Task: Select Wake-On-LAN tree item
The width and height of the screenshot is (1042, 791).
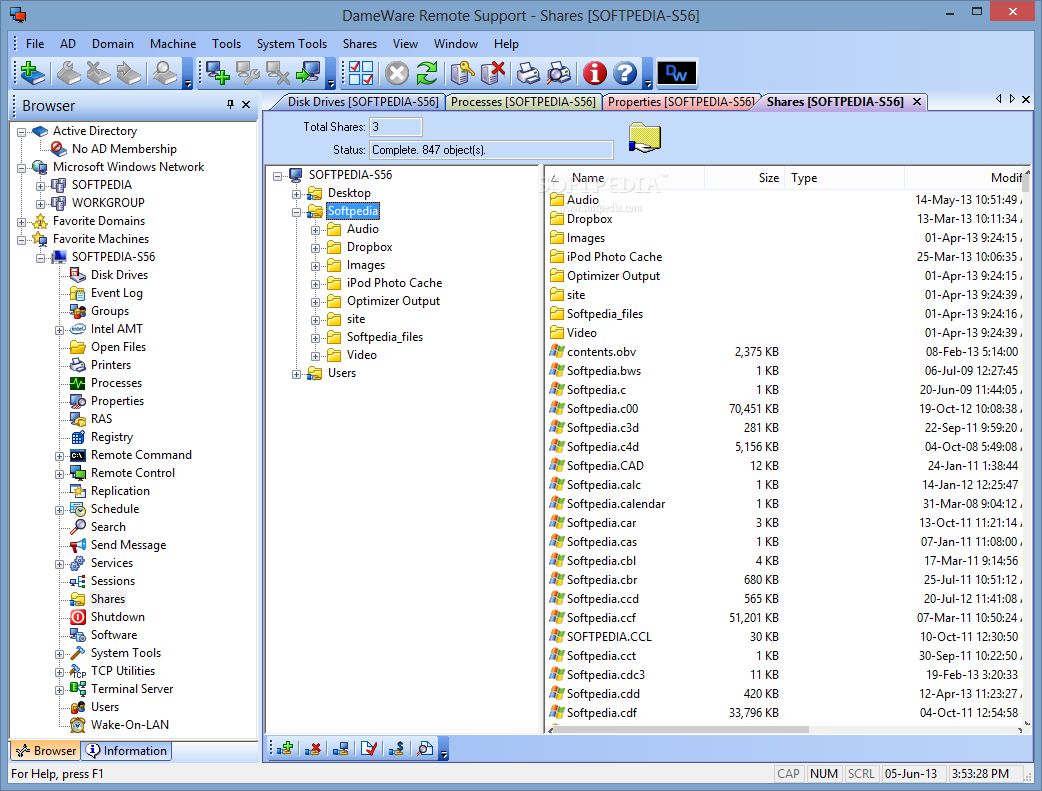Action: [130, 725]
